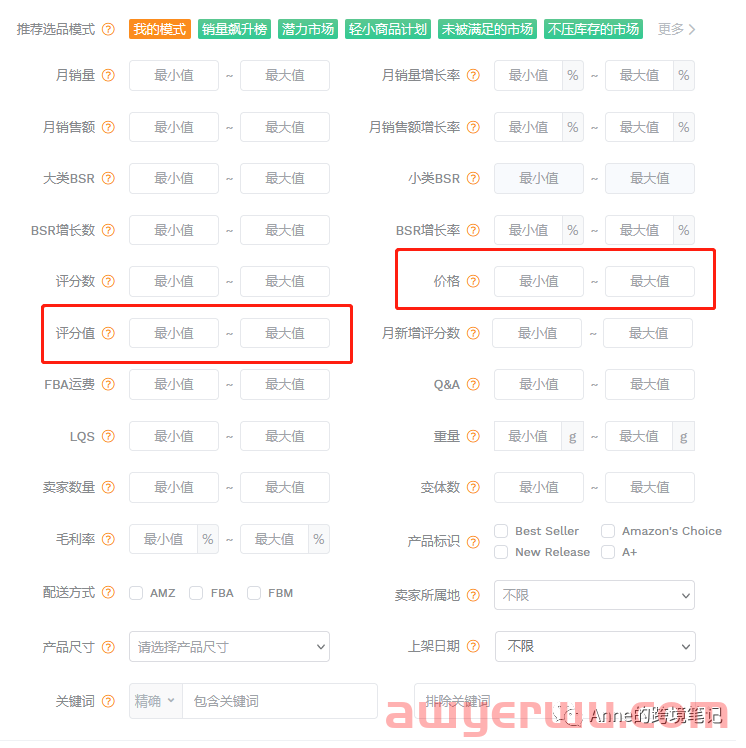Screen dimensions: 746x748
Task: Click help icon beside 毛利率
Action: 108,540
